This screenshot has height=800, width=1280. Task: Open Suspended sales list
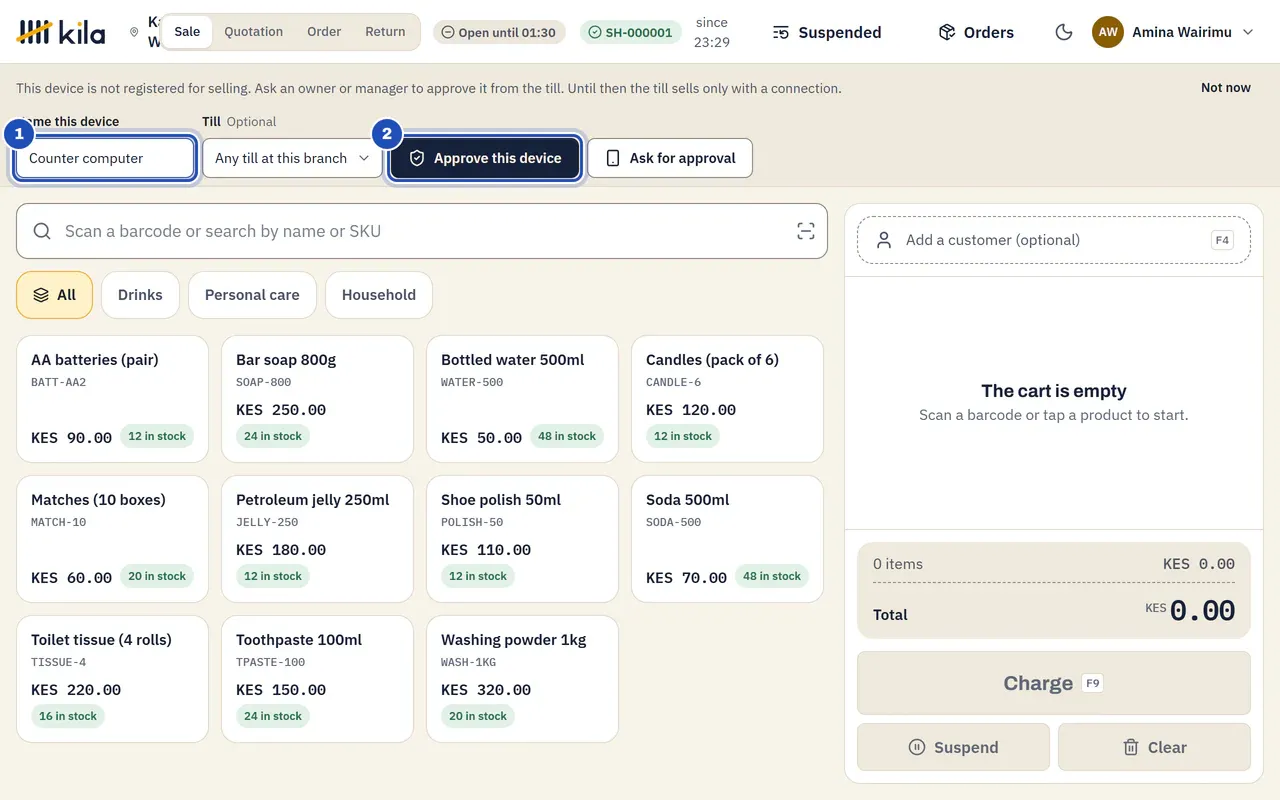(827, 32)
